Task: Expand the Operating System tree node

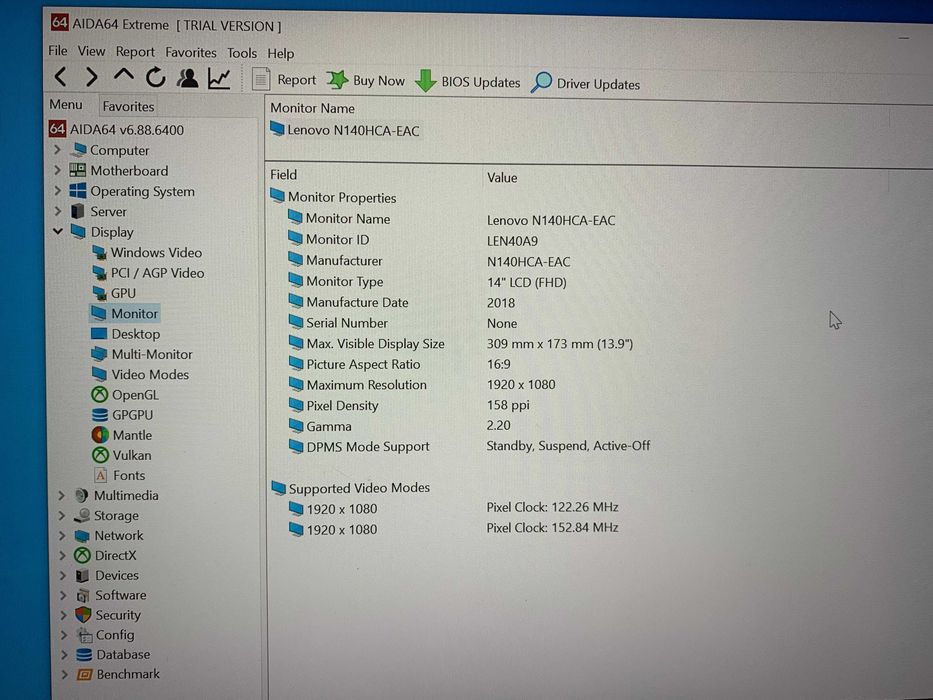Action: pyautogui.click(x=58, y=190)
